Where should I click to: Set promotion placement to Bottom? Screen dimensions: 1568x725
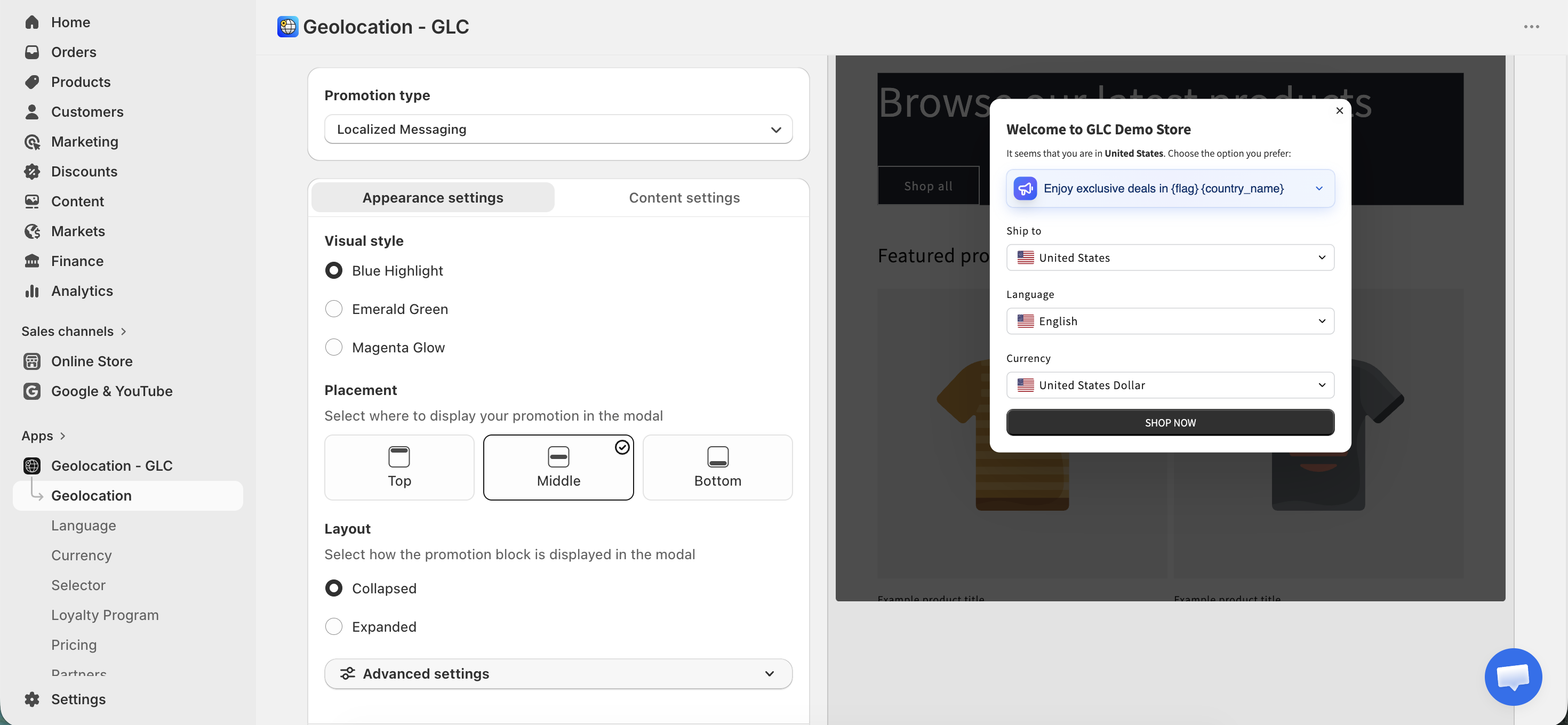pyautogui.click(x=717, y=467)
